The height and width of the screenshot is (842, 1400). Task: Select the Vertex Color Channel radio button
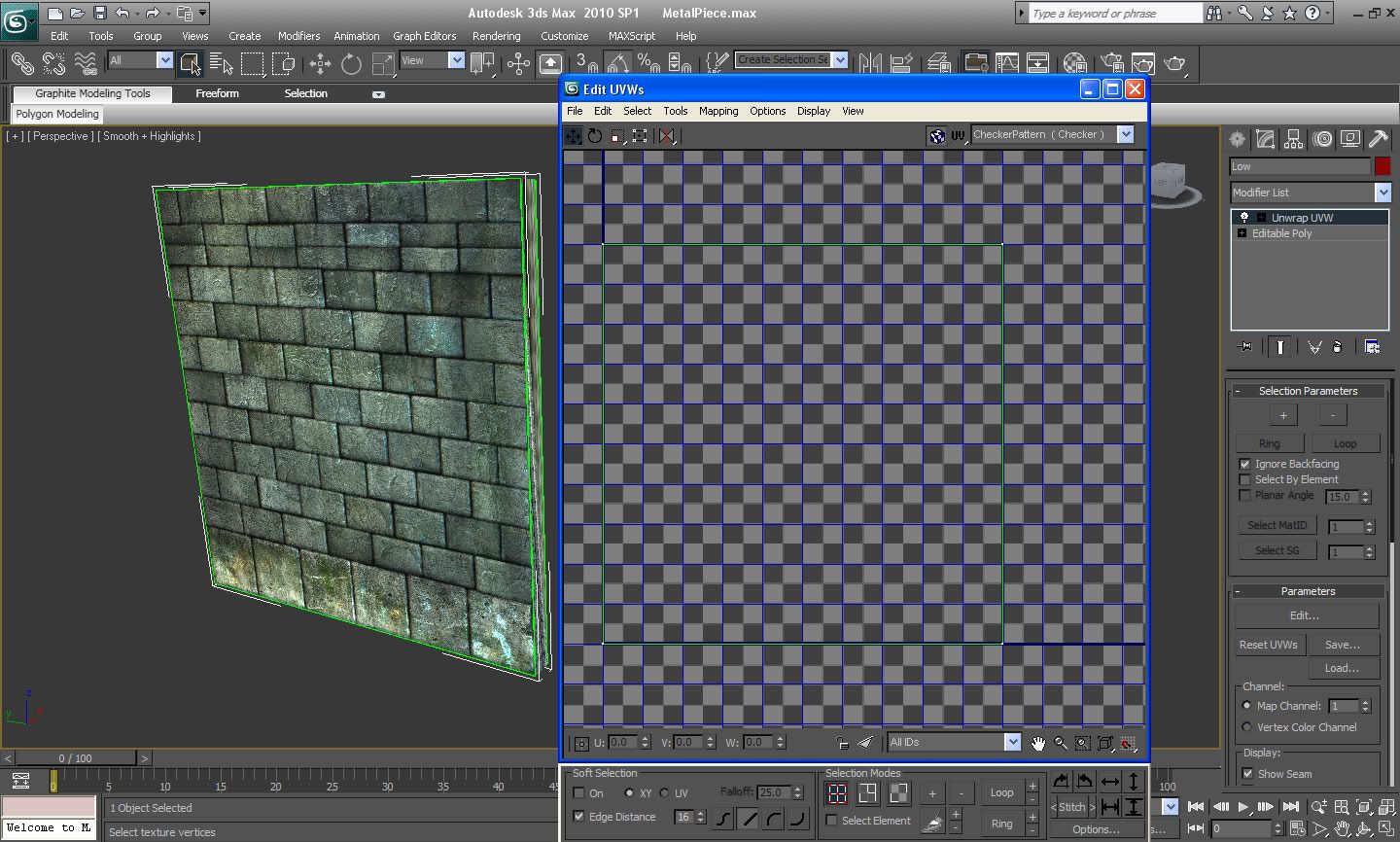(1247, 727)
